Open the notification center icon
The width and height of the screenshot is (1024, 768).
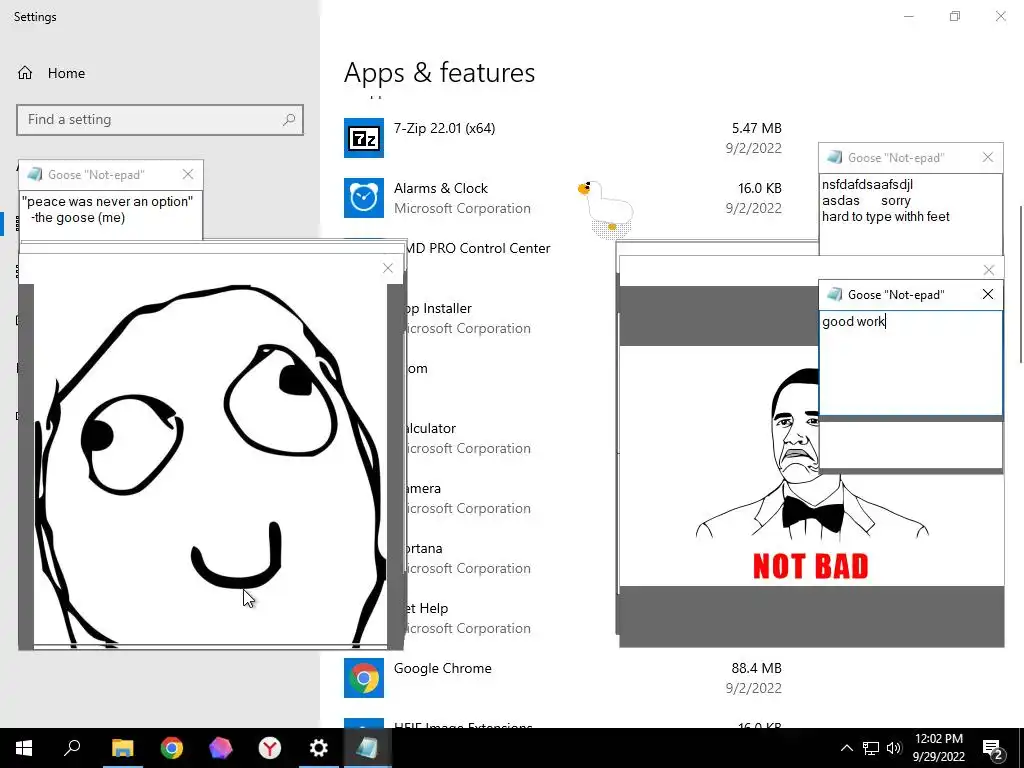pyautogui.click(x=993, y=748)
